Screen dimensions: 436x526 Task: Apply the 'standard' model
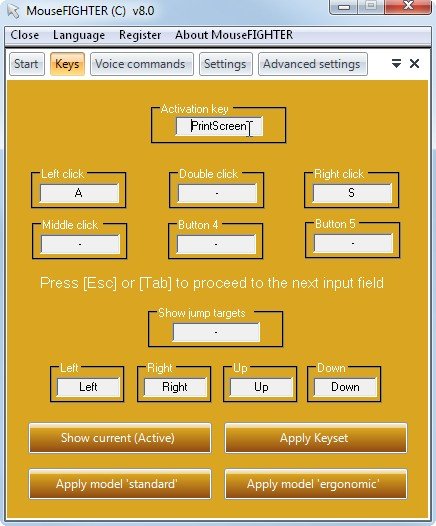pos(120,484)
